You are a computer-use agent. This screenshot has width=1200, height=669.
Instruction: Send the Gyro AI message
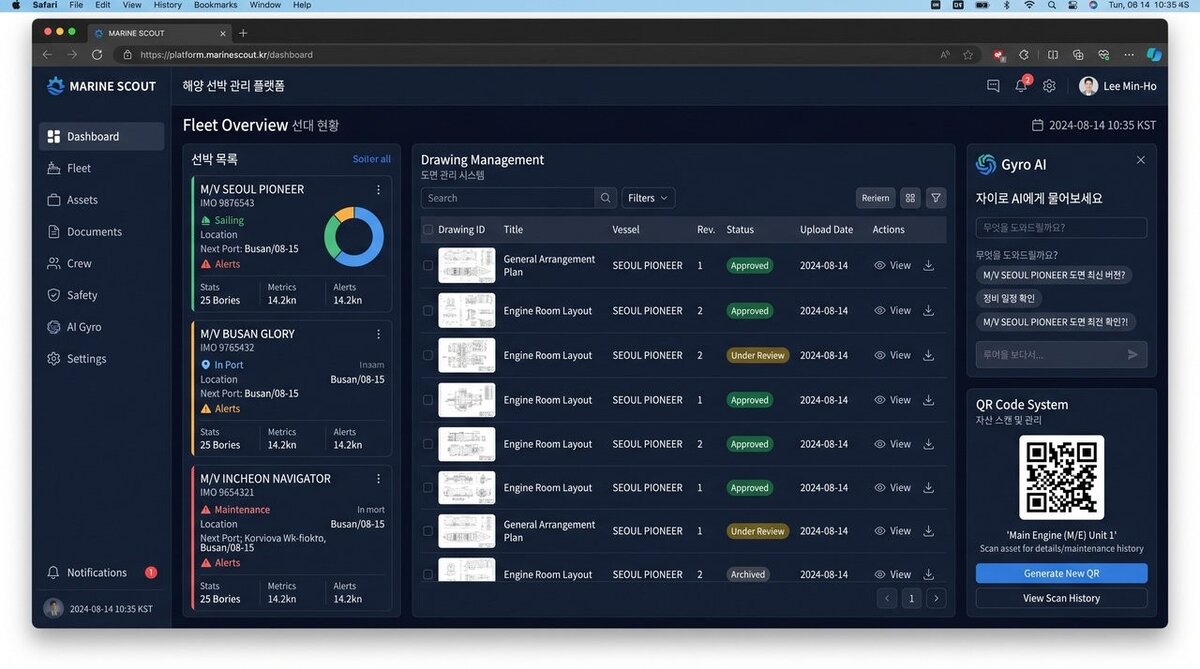(x=1133, y=354)
